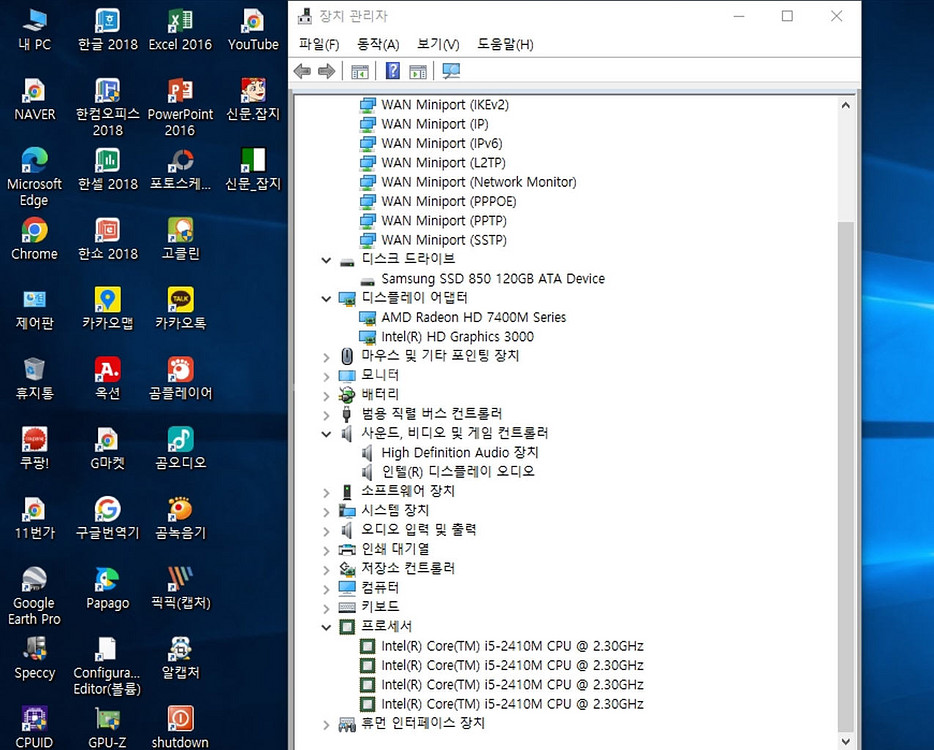
Task: Click the scroll up arrow in device list
Action: click(x=845, y=105)
